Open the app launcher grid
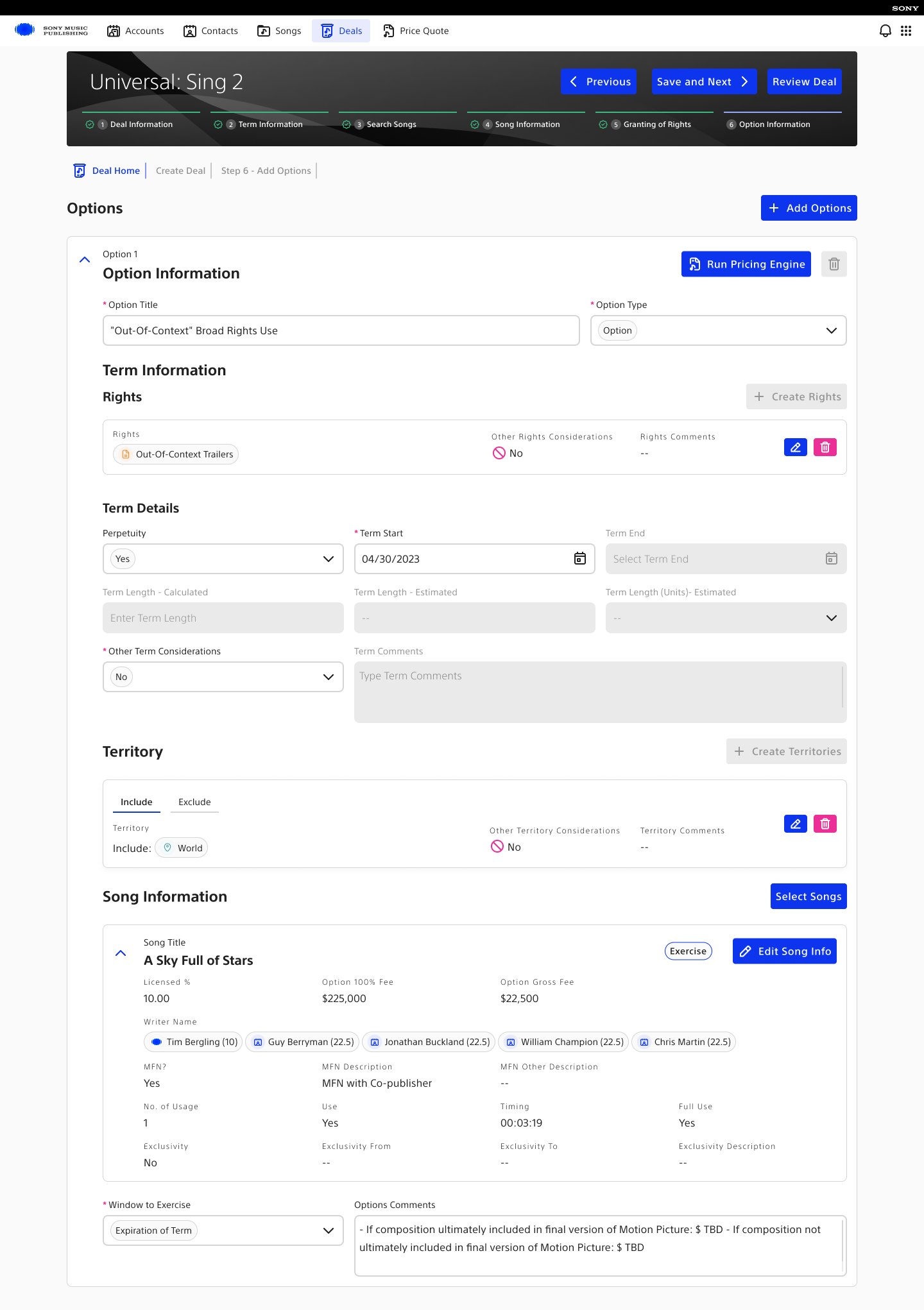The height and width of the screenshot is (1310, 924). pyautogui.click(x=906, y=31)
